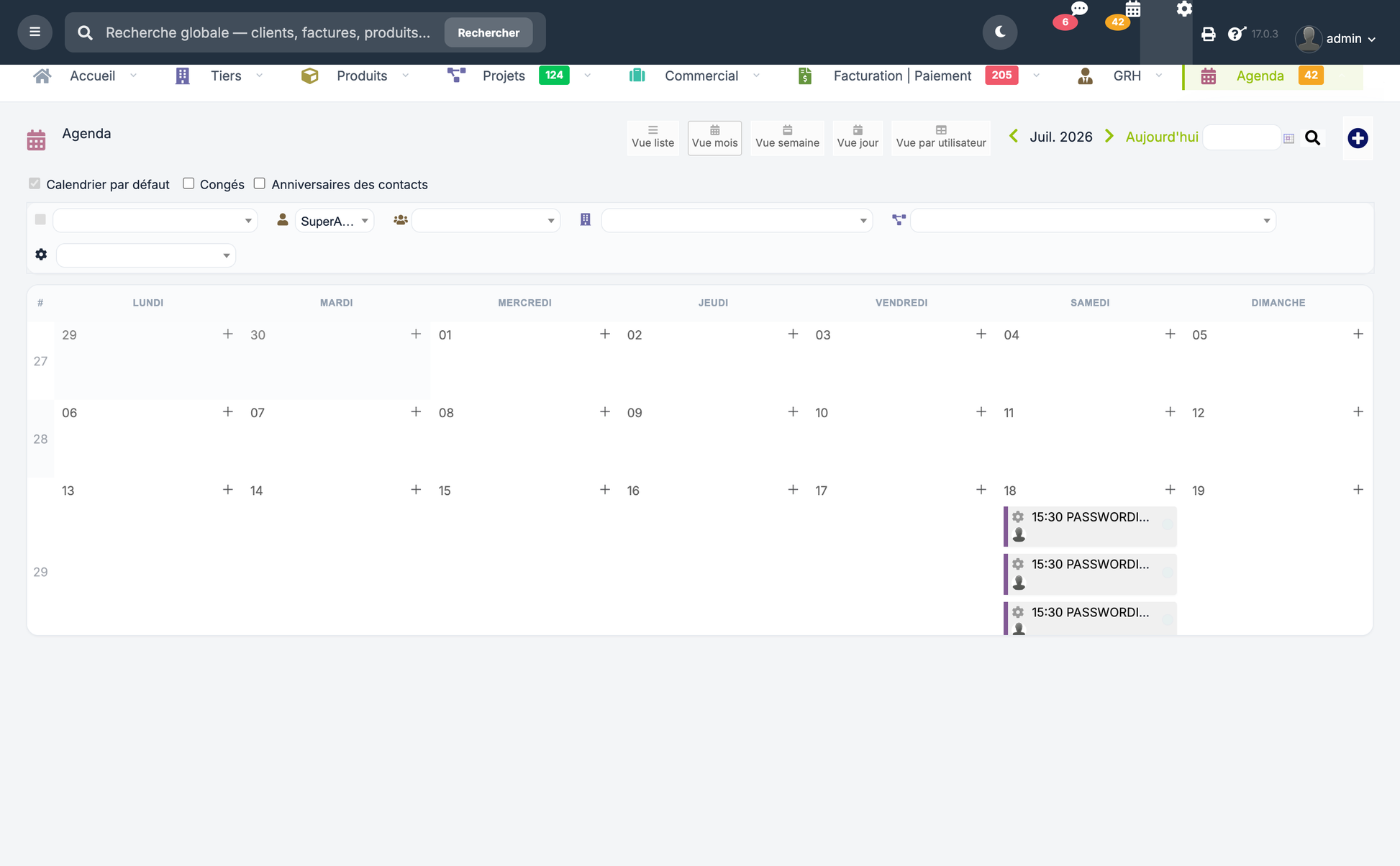Open the first 15:30 PASSWORDI... event
This screenshot has width=1400, height=866.
[1090, 526]
